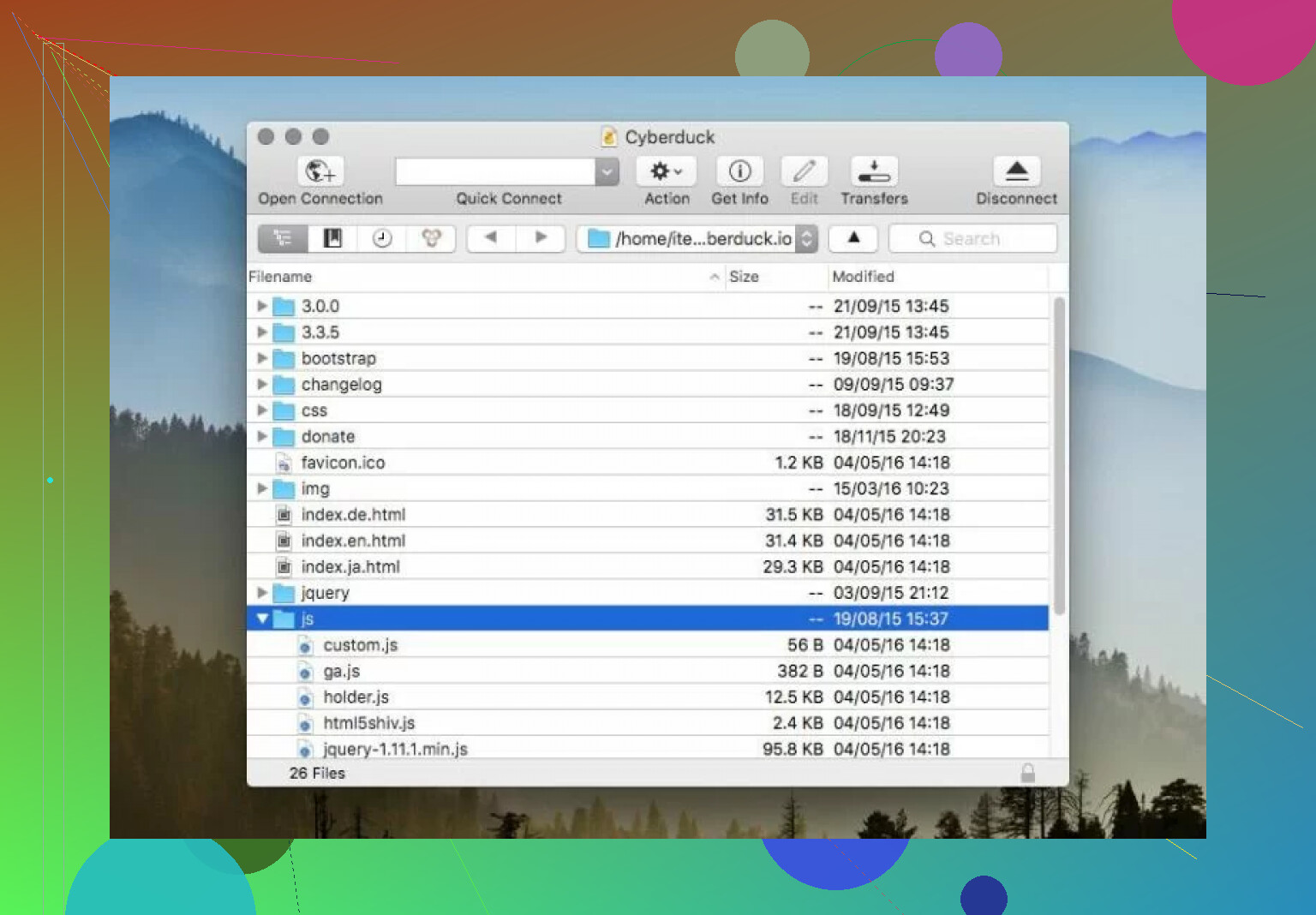Open the Action gear menu
Viewport: 1316px width, 915px height.
[666, 171]
